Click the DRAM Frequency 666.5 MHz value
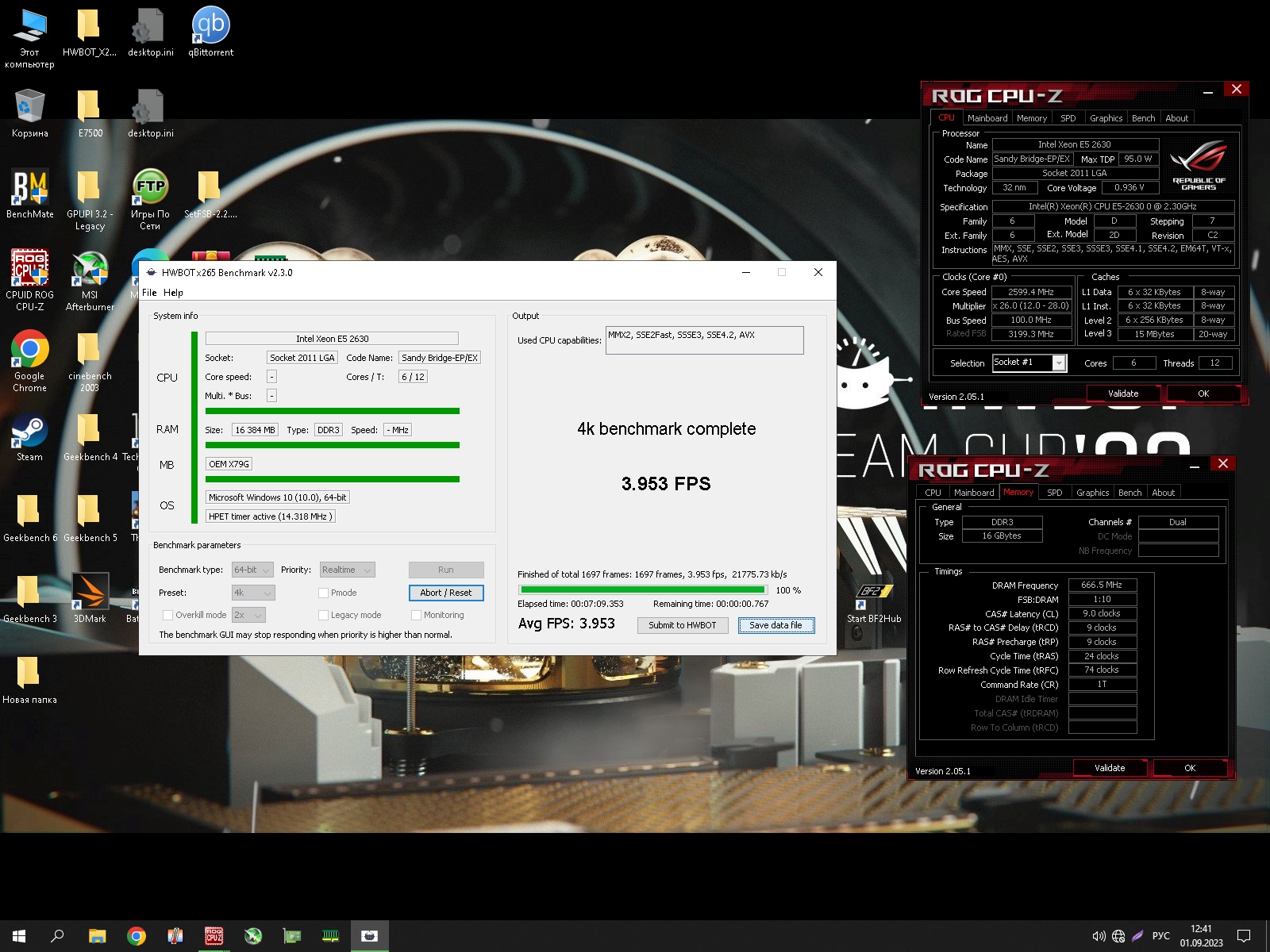1270x952 pixels. pos(1102,585)
